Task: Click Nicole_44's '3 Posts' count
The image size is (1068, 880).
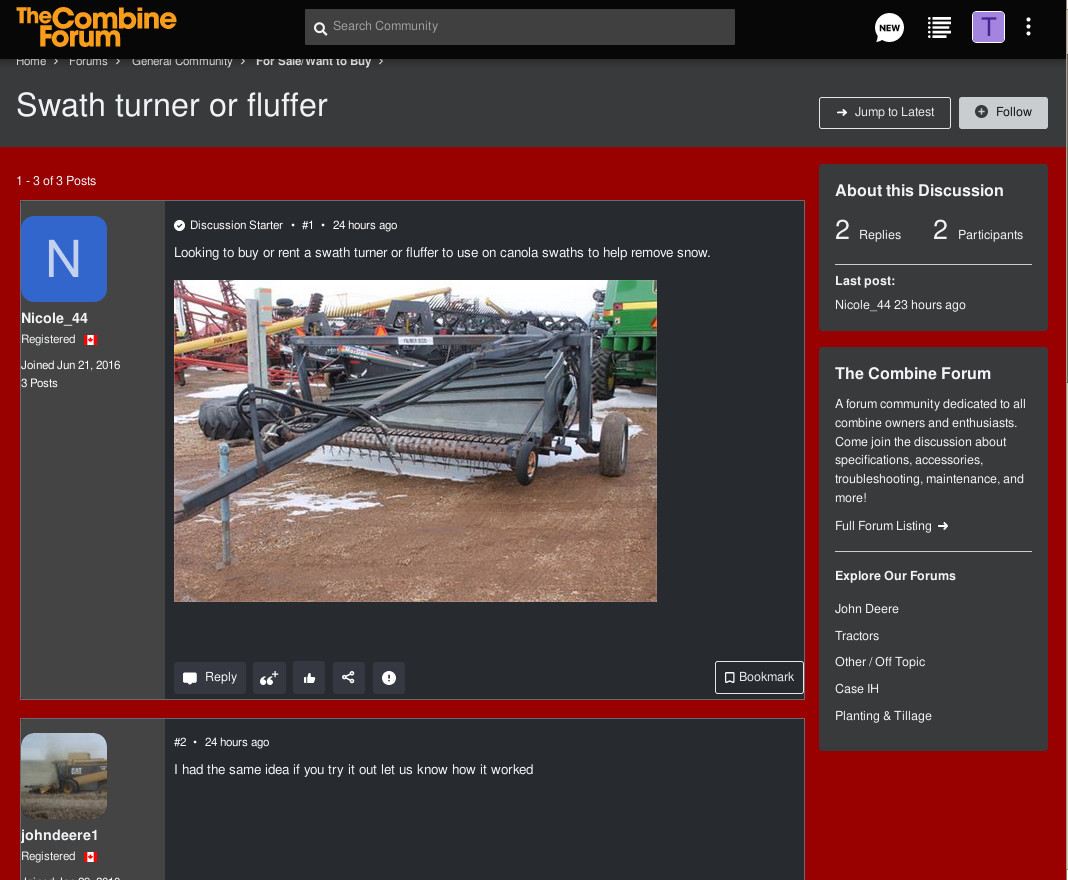Action: coord(39,383)
